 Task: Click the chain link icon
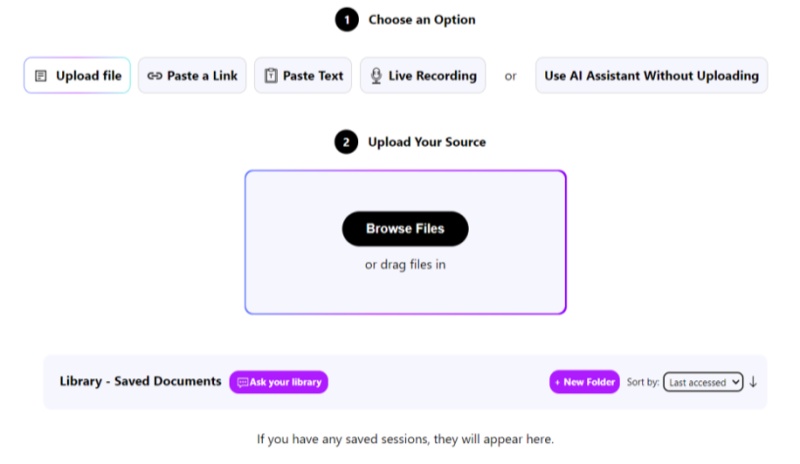(x=155, y=76)
